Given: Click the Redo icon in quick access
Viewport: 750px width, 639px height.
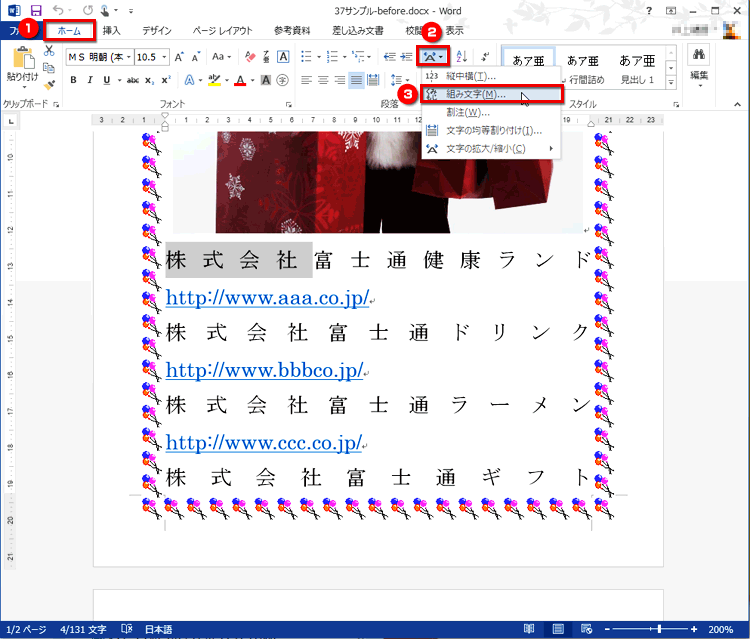Looking at the screenshot, I should tap(88, 10).
